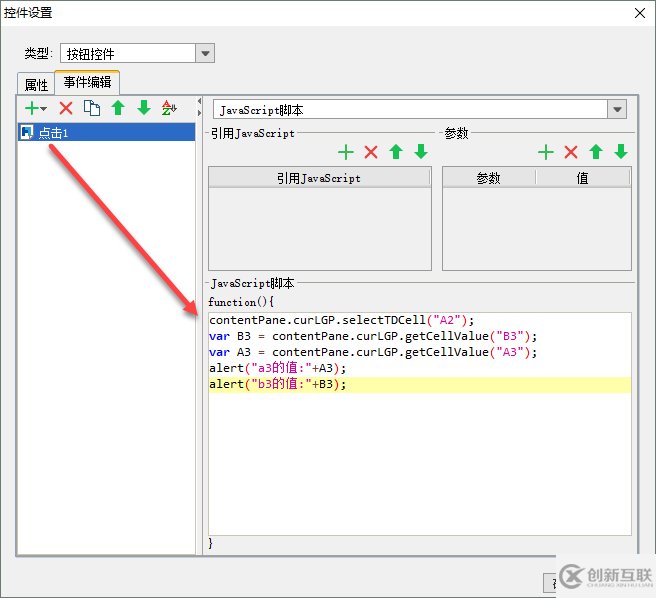656x598 pixels.
Task: Open the 类型 dropdown arrow
Action: (205, 53)
